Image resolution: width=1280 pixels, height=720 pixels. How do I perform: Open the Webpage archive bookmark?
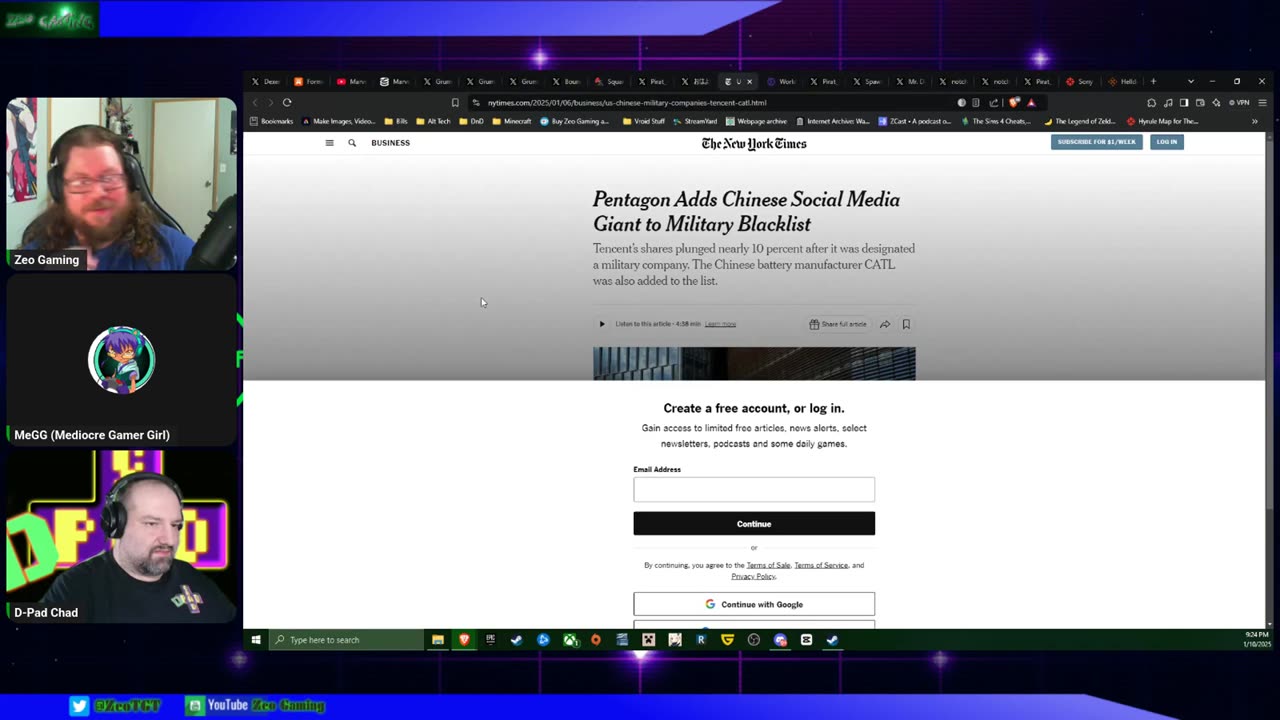(x=756, y=122)
